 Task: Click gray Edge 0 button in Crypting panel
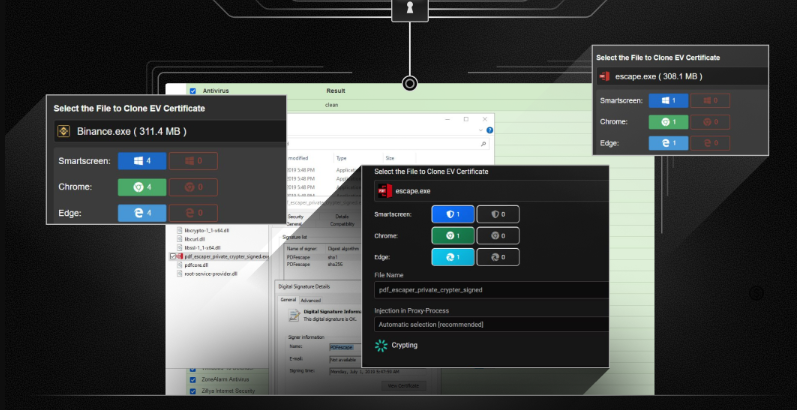[498, 257]
